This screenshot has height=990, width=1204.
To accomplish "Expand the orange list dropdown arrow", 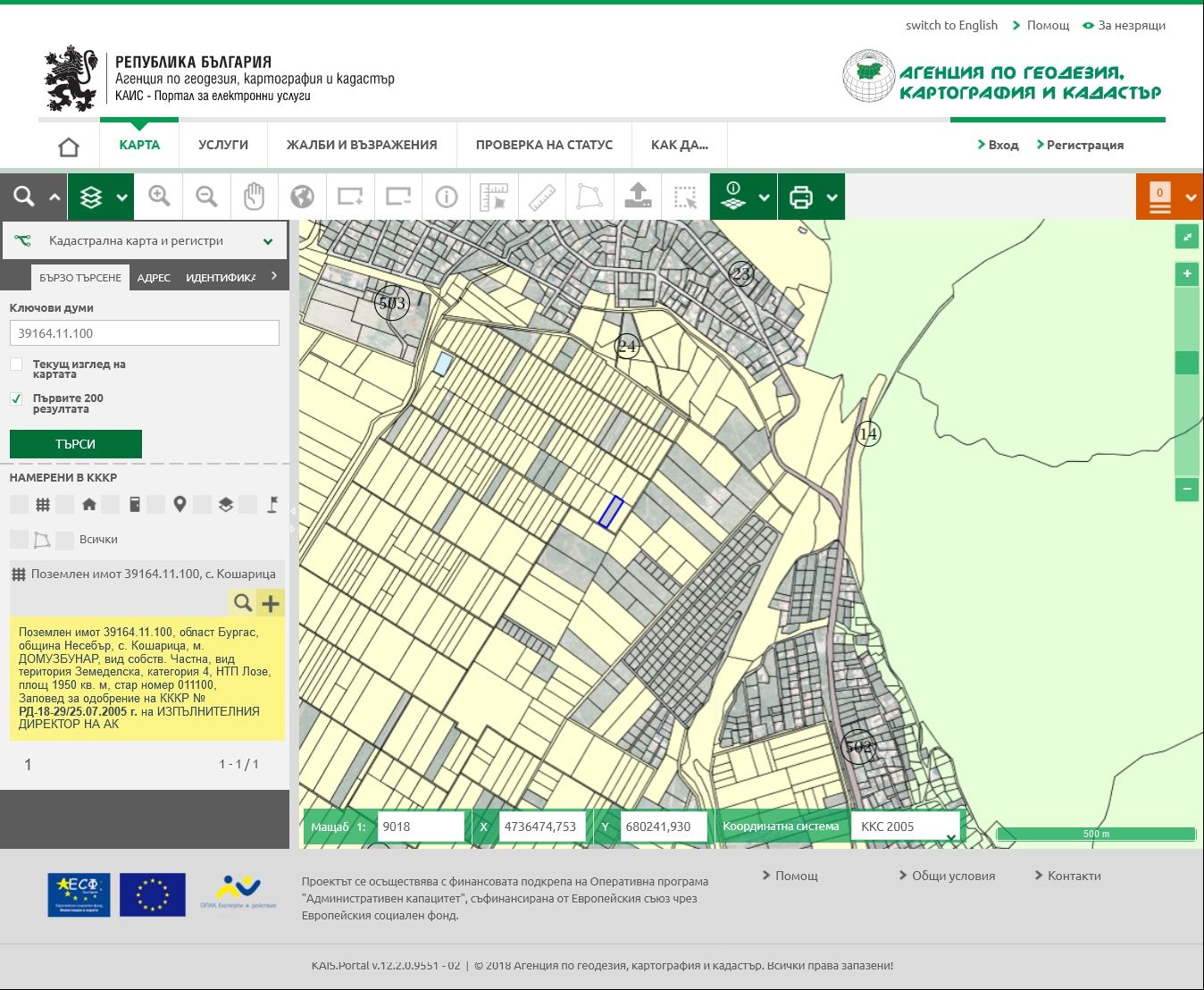I will click(x=1191, y=198).
